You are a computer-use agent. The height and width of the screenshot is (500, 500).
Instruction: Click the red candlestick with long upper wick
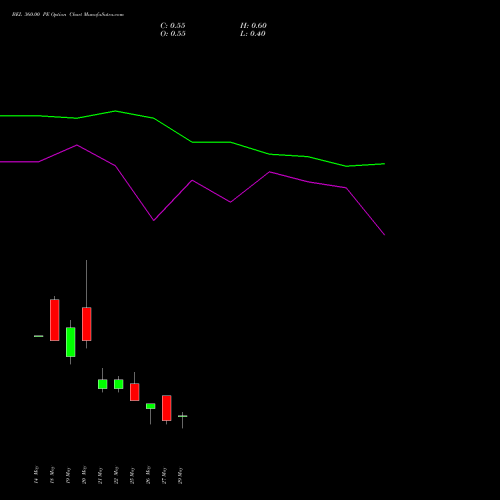click(x=87, y=324)
